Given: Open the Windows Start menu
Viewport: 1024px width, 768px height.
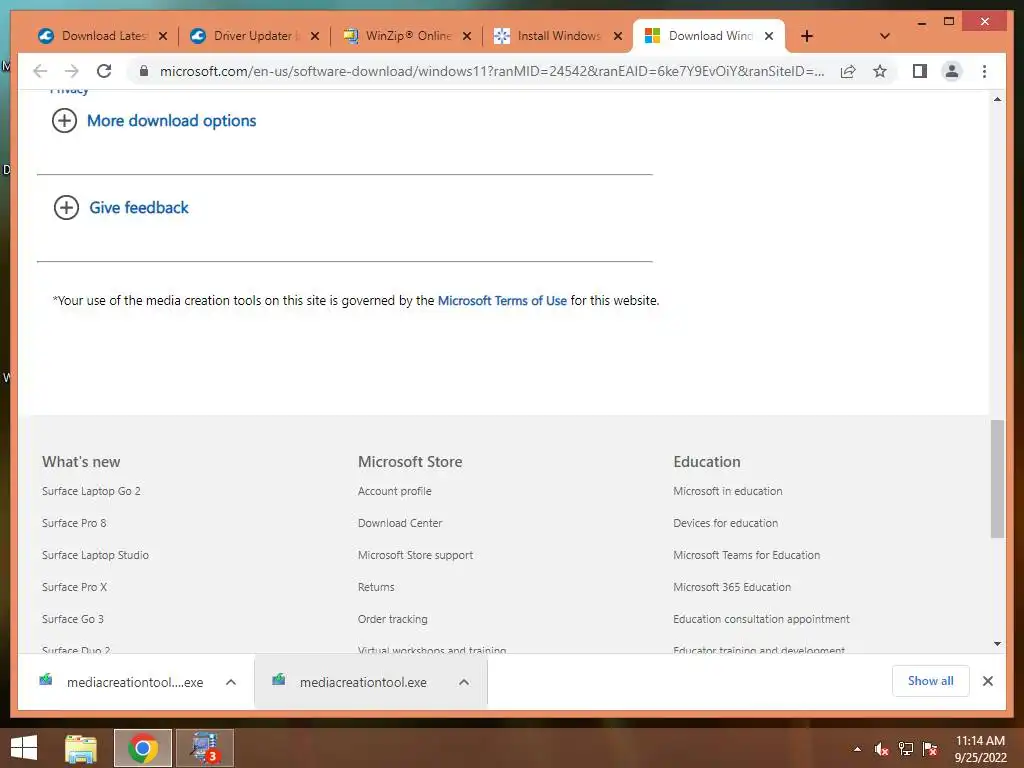Looking at the screenshot, I should [24, 748].
